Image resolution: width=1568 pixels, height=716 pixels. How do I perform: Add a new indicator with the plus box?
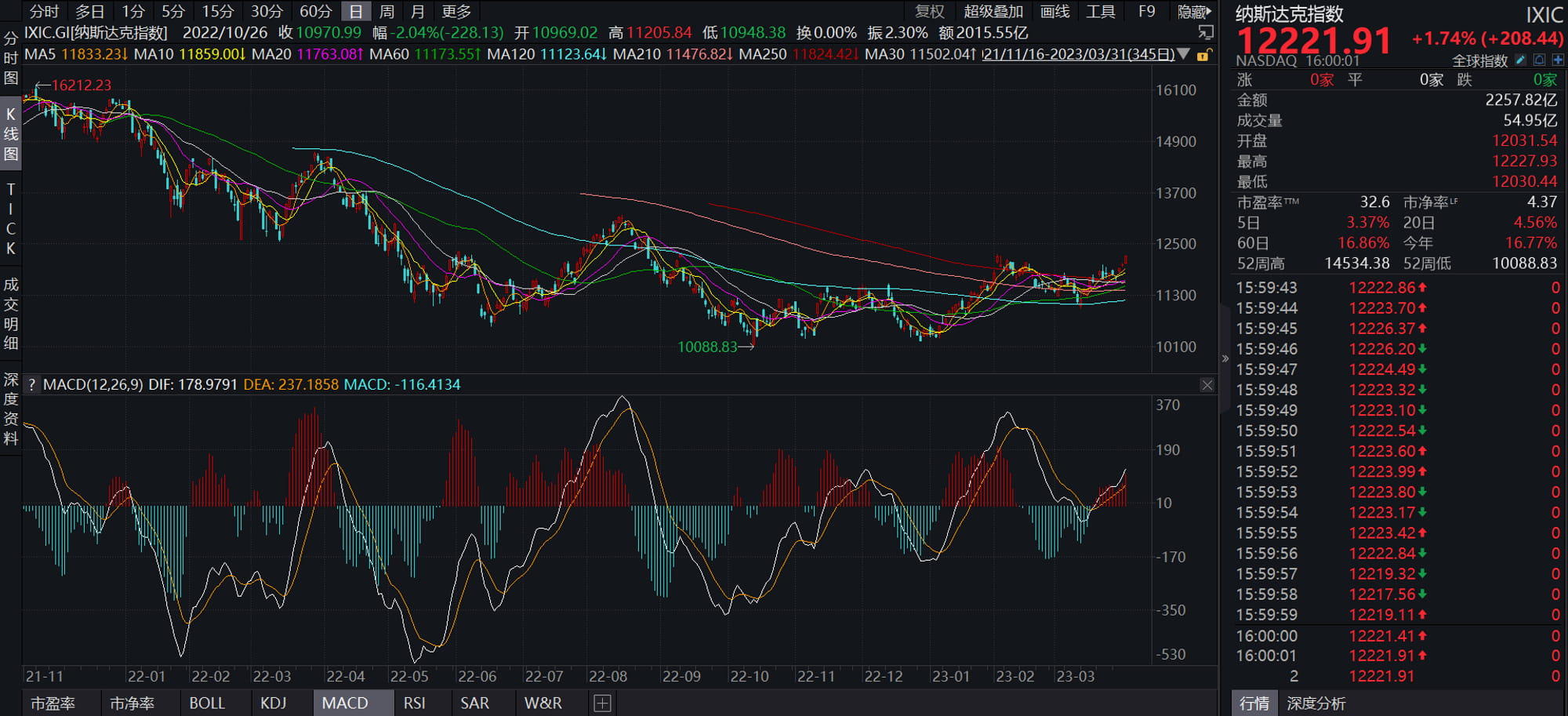(x=602, y=703)
